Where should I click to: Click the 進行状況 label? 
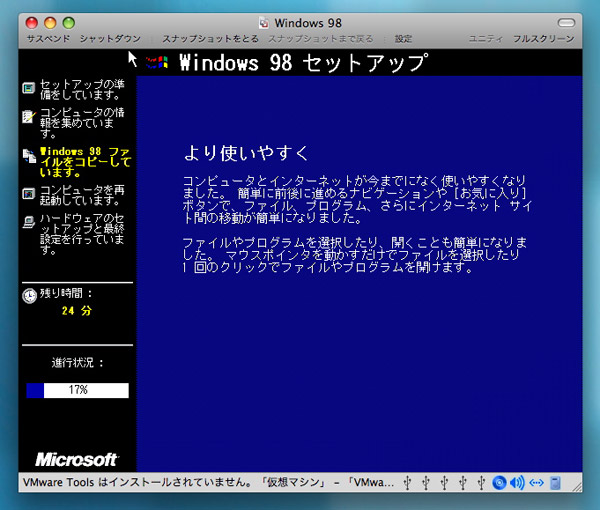point(77,362)
